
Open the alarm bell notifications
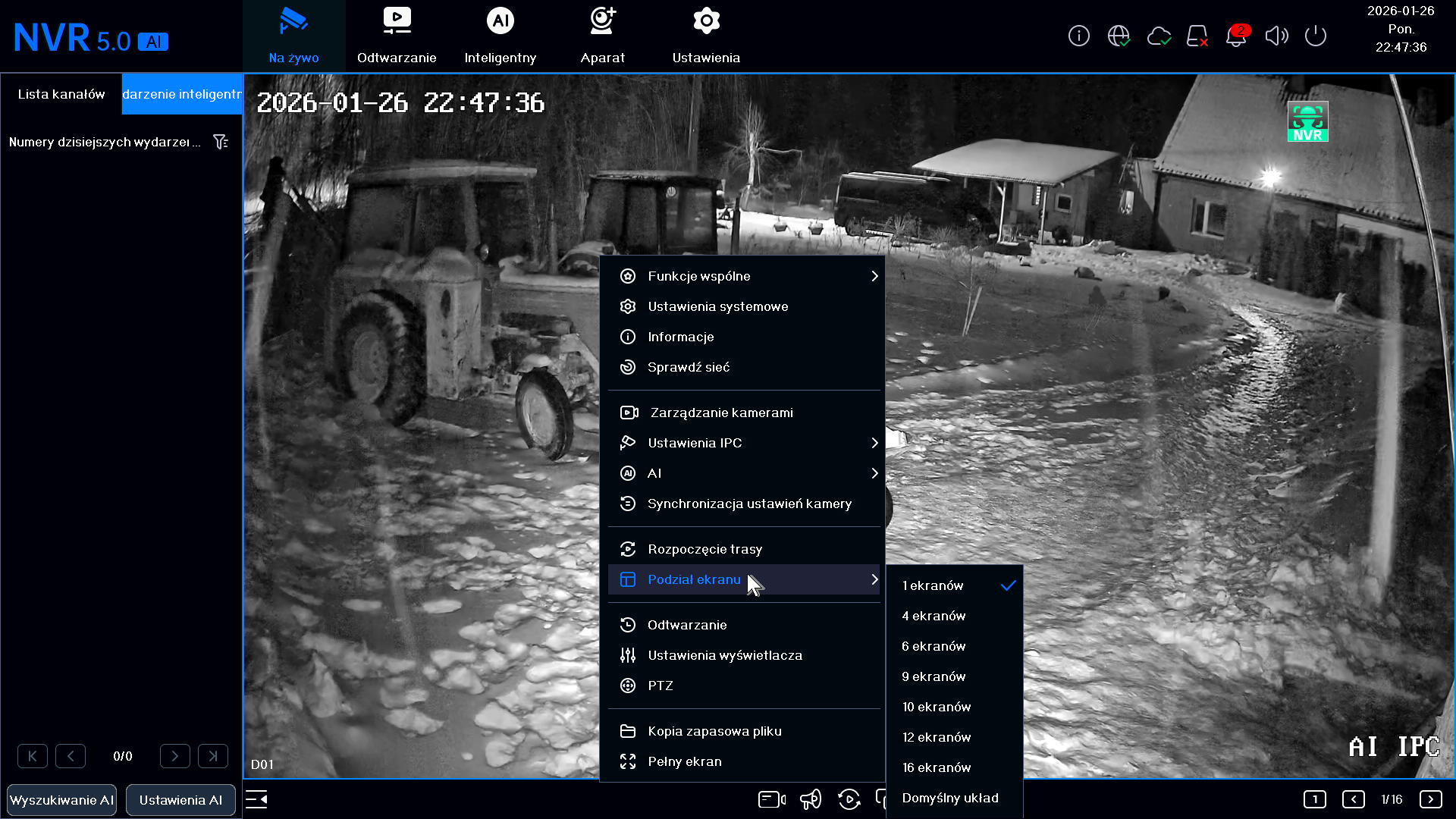[x=1237, y=36]
